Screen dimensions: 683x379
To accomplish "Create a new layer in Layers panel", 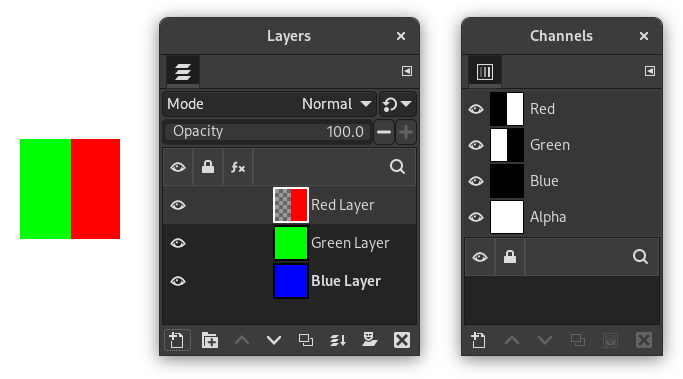I will pos(177,340).
